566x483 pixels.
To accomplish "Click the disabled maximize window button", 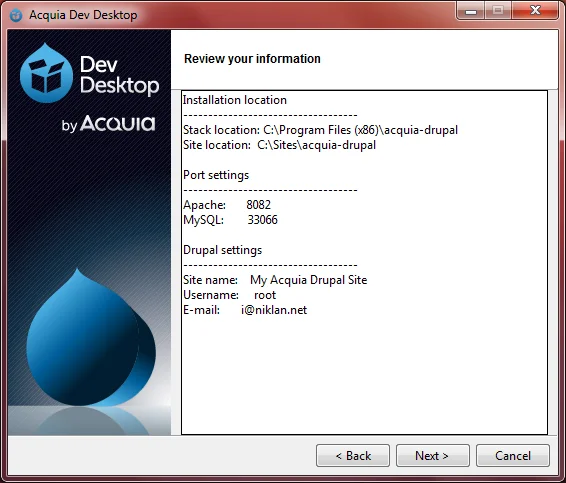I will 498,11.
